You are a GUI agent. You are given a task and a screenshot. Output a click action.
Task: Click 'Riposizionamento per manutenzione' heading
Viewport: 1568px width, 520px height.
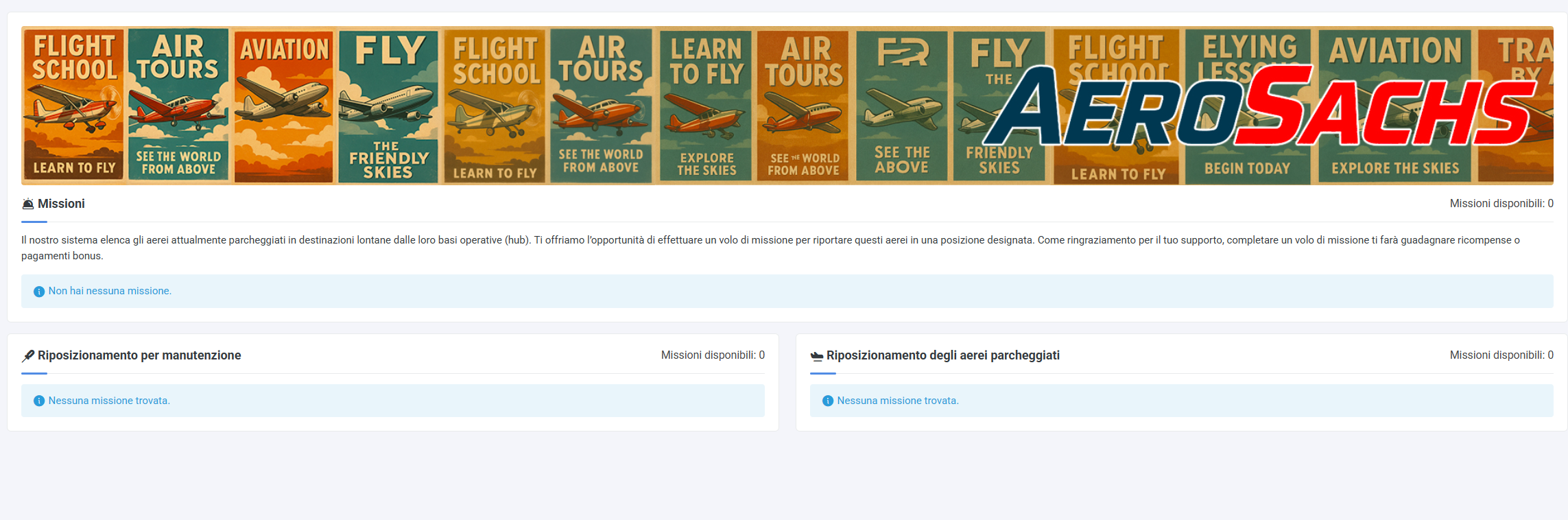139,355
